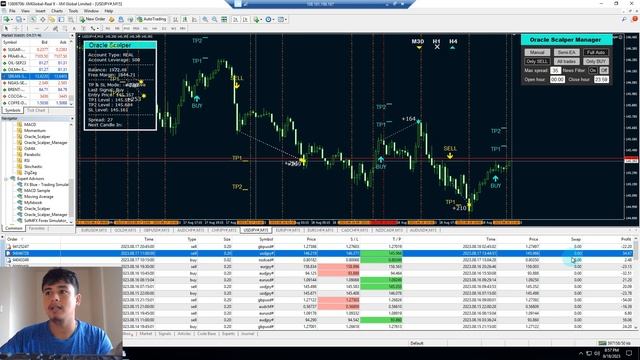Turn News Filter On
Screen dimensions: 640x360
click(x=593, y=71)
